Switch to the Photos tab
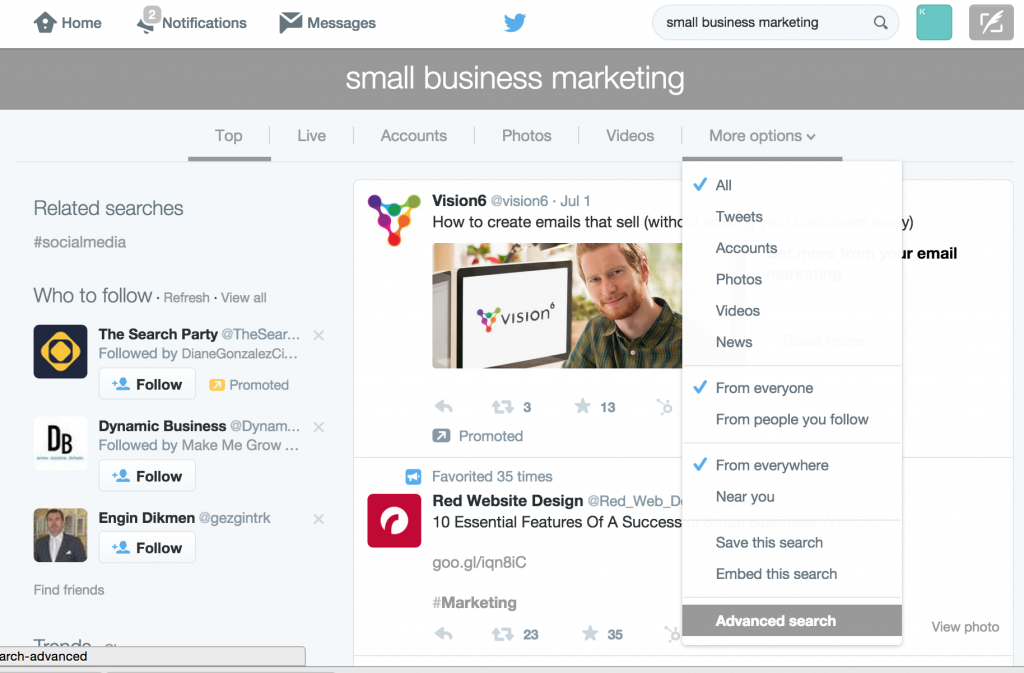This screenshot has width=1024, height=673. tap(526, 136)
